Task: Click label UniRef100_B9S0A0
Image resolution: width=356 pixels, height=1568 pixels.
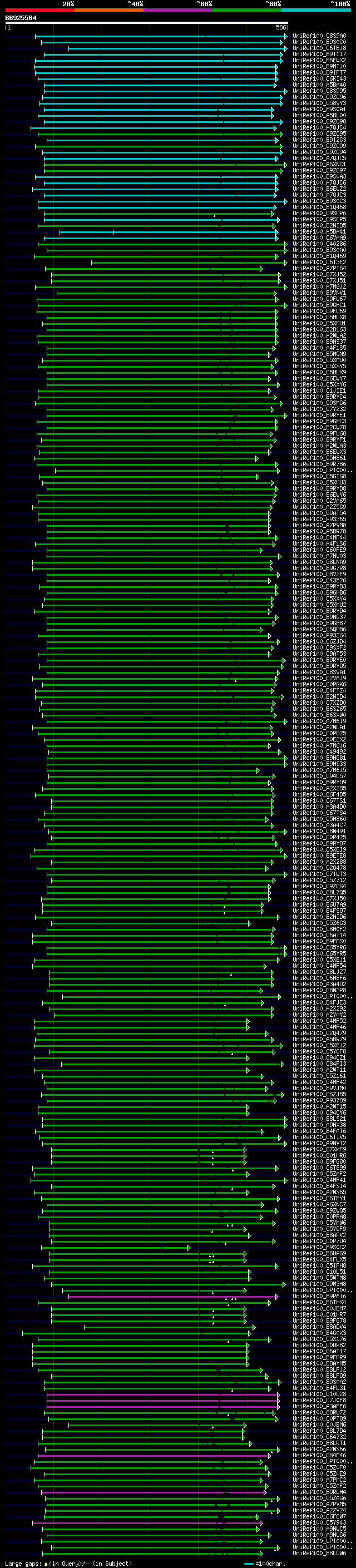Action: pyautogui.click(x=319, y=250)
